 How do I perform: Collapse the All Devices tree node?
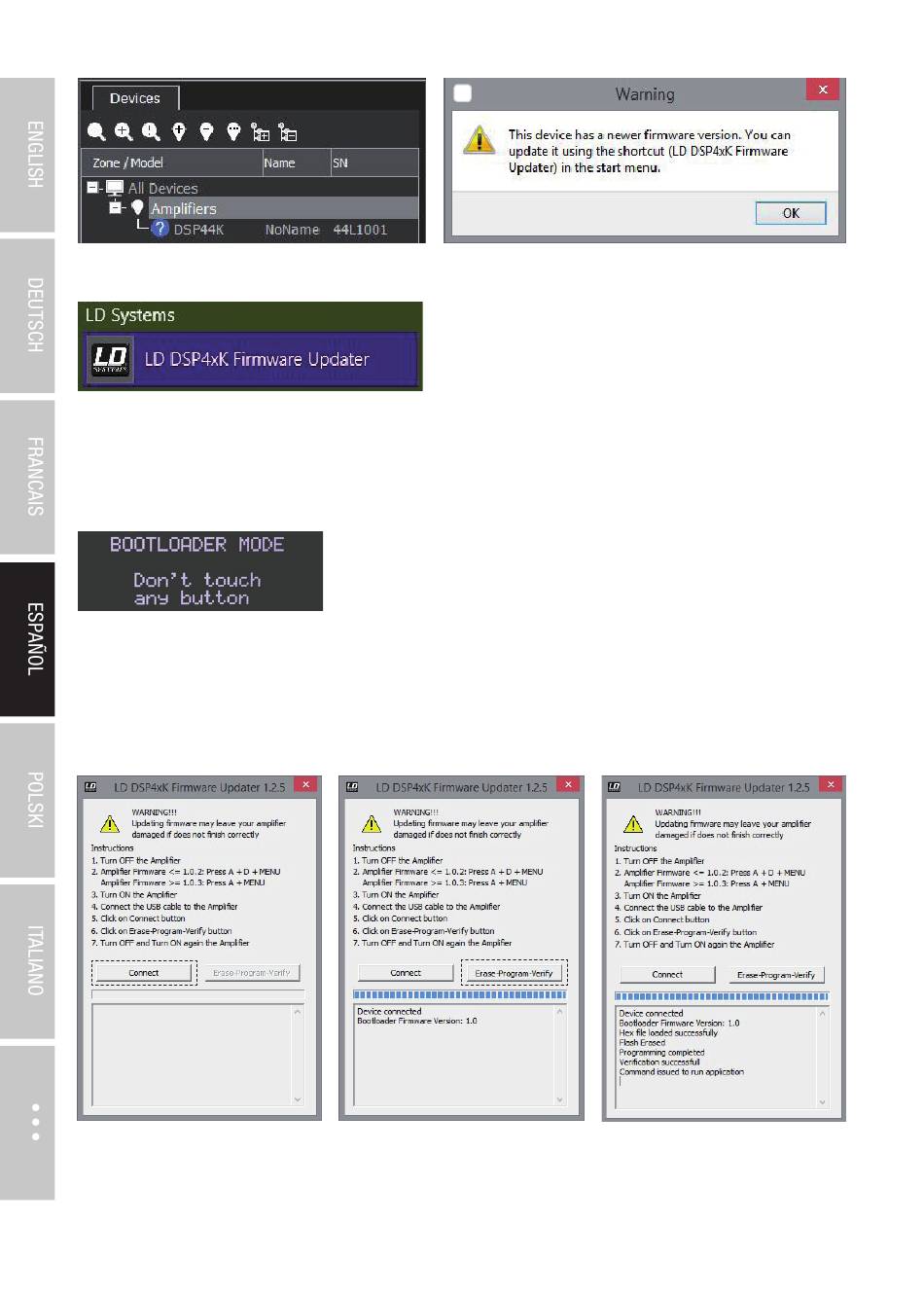pos(93,188)
